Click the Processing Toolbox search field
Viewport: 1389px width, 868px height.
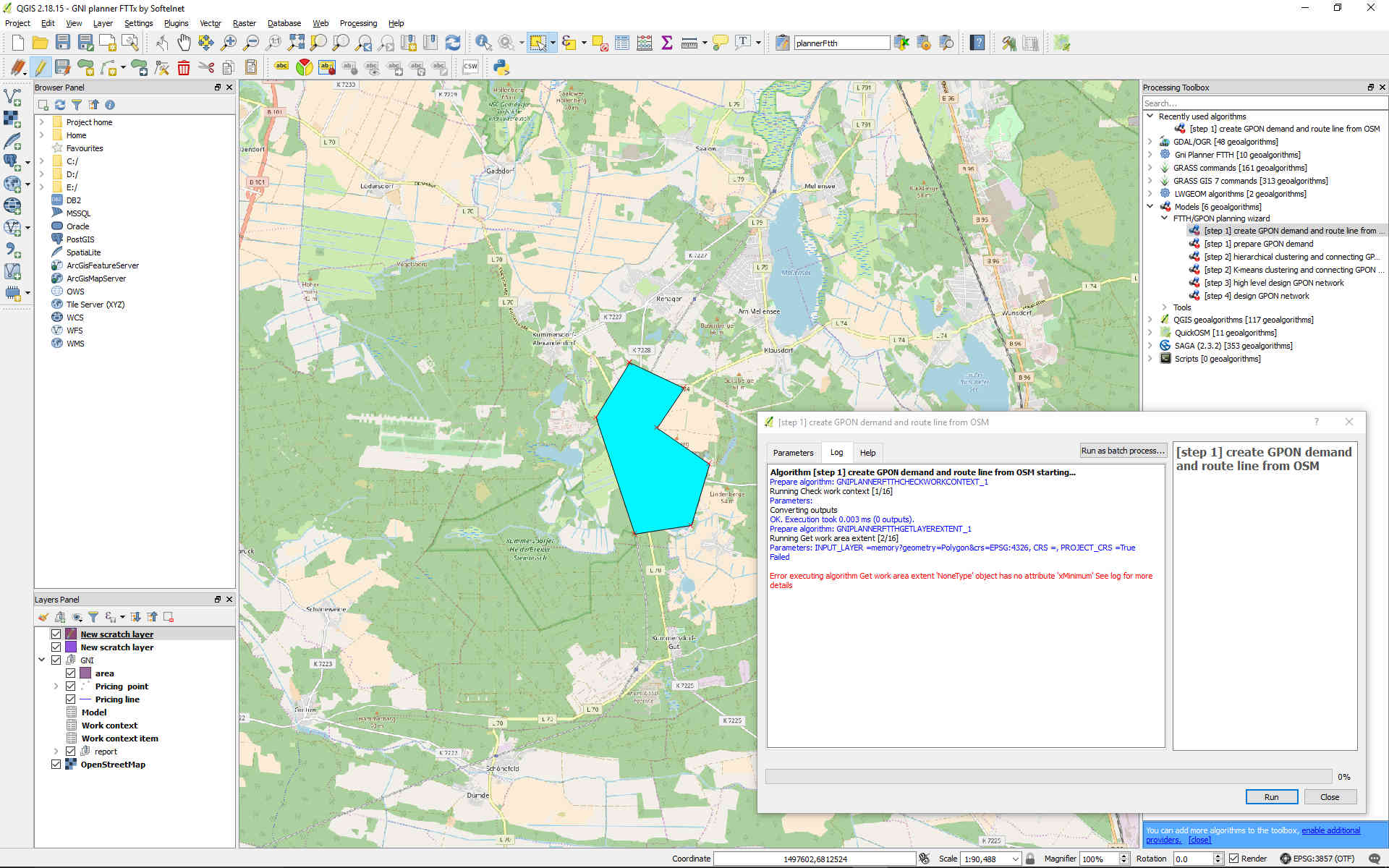(1264, 103)
